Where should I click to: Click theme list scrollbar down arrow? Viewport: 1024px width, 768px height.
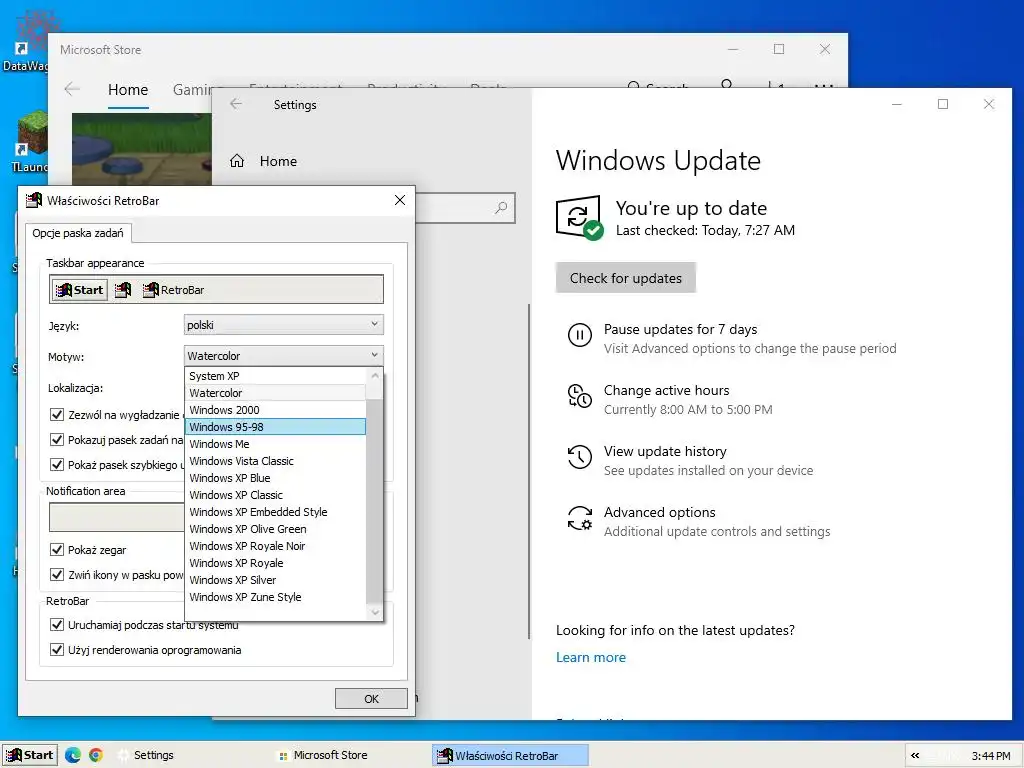pyautogui.click(x=375, y=612)
